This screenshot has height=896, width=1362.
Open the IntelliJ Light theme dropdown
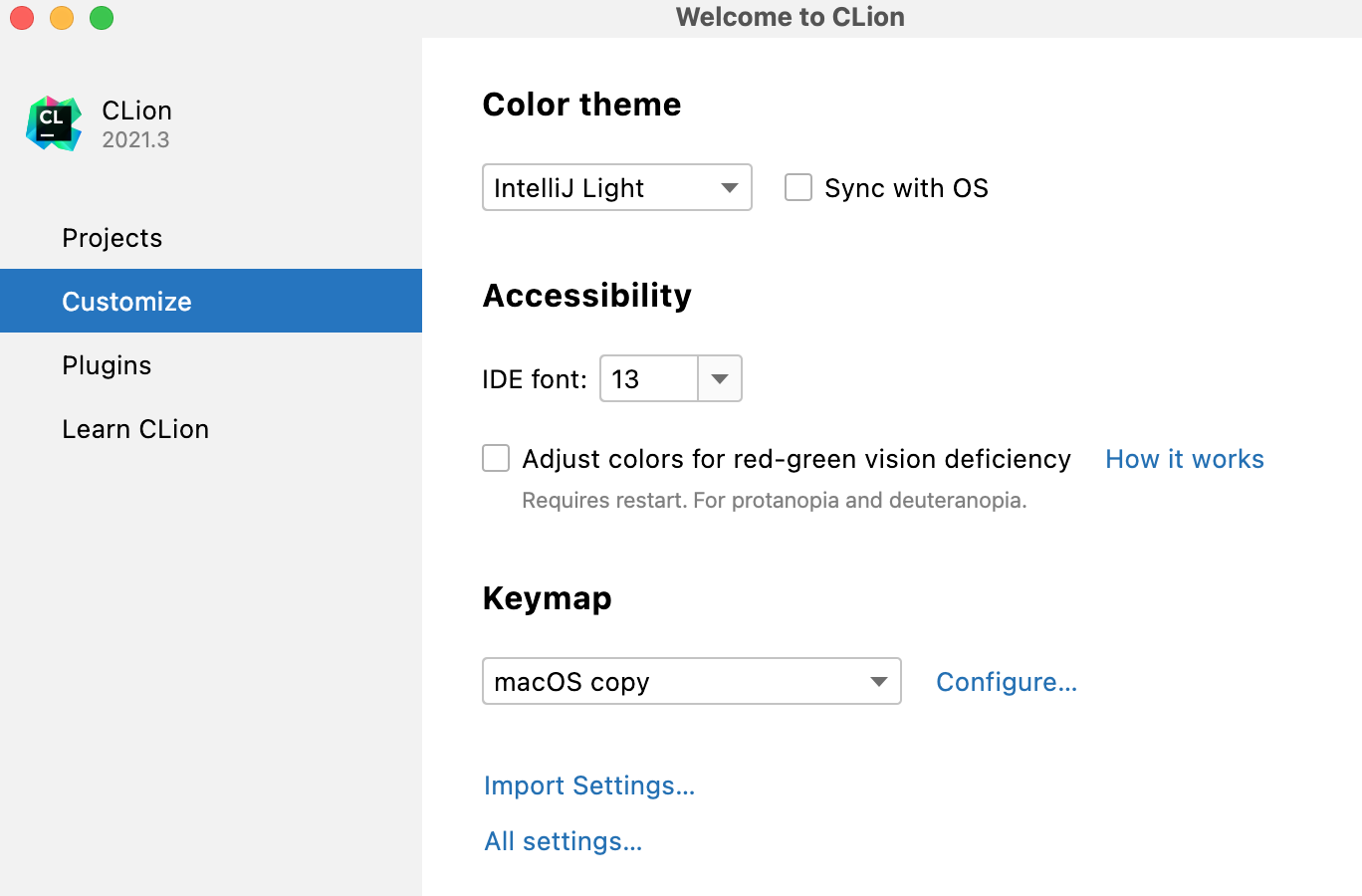coord(728,187)
